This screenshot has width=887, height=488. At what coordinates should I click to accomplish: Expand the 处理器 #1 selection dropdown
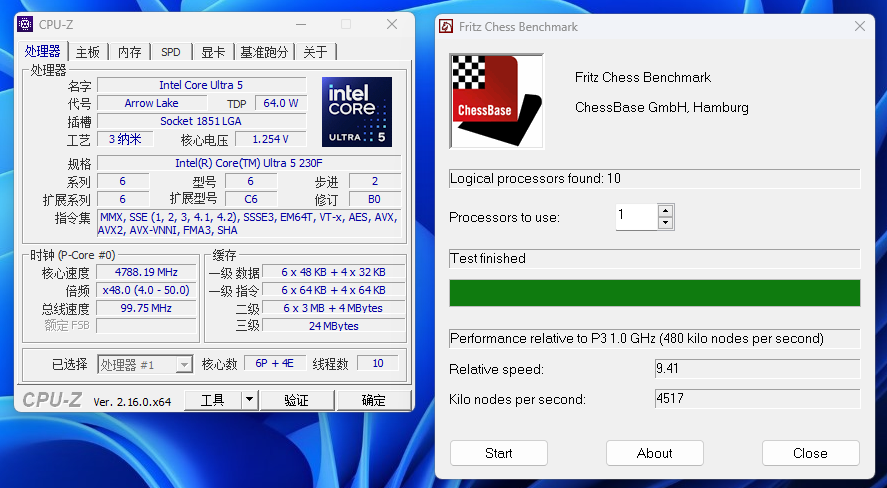[183, 365]
